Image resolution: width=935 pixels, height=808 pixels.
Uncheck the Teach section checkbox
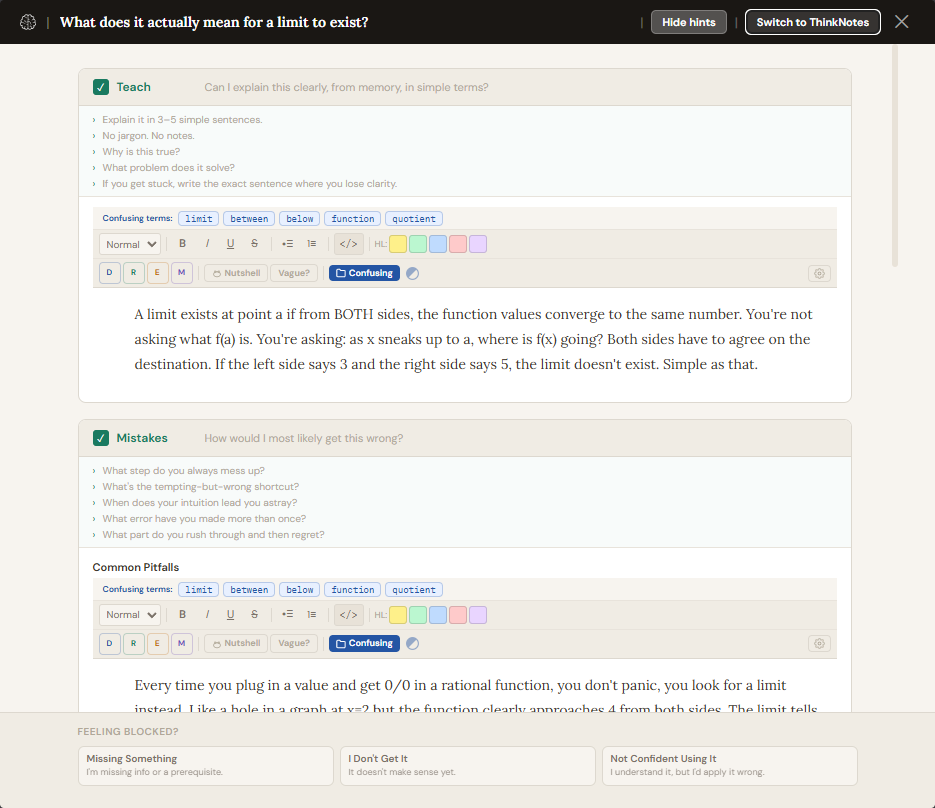[x=101, y=87]
